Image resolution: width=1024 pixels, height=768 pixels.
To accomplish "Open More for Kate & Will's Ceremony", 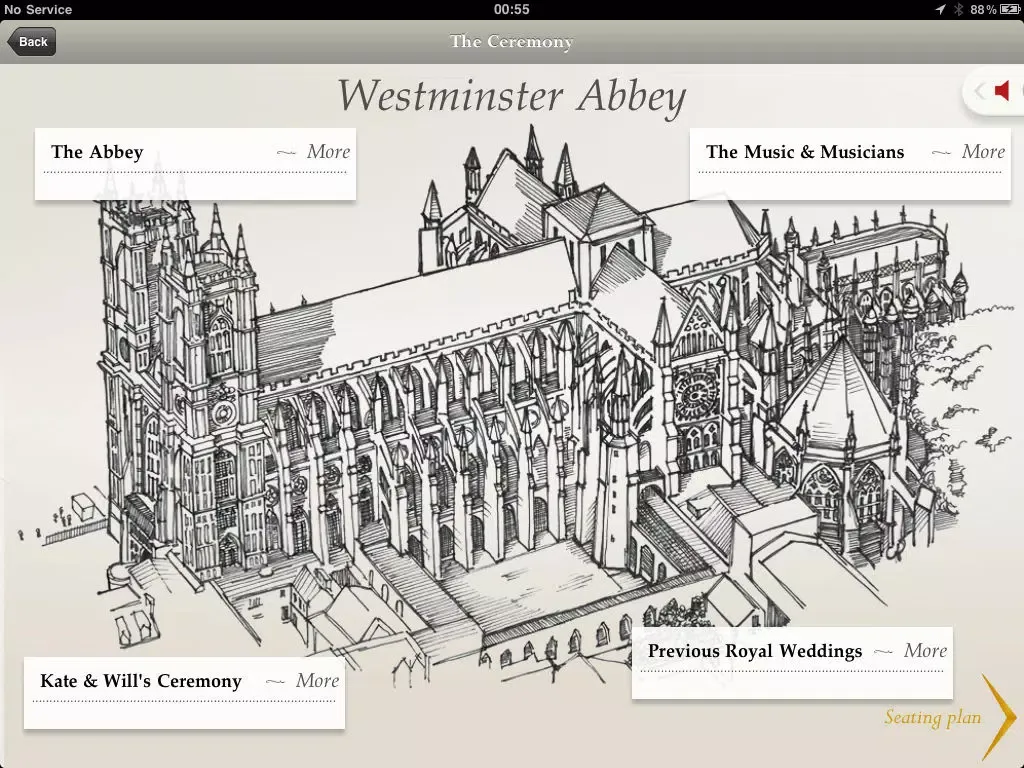I will pos(317,680).
